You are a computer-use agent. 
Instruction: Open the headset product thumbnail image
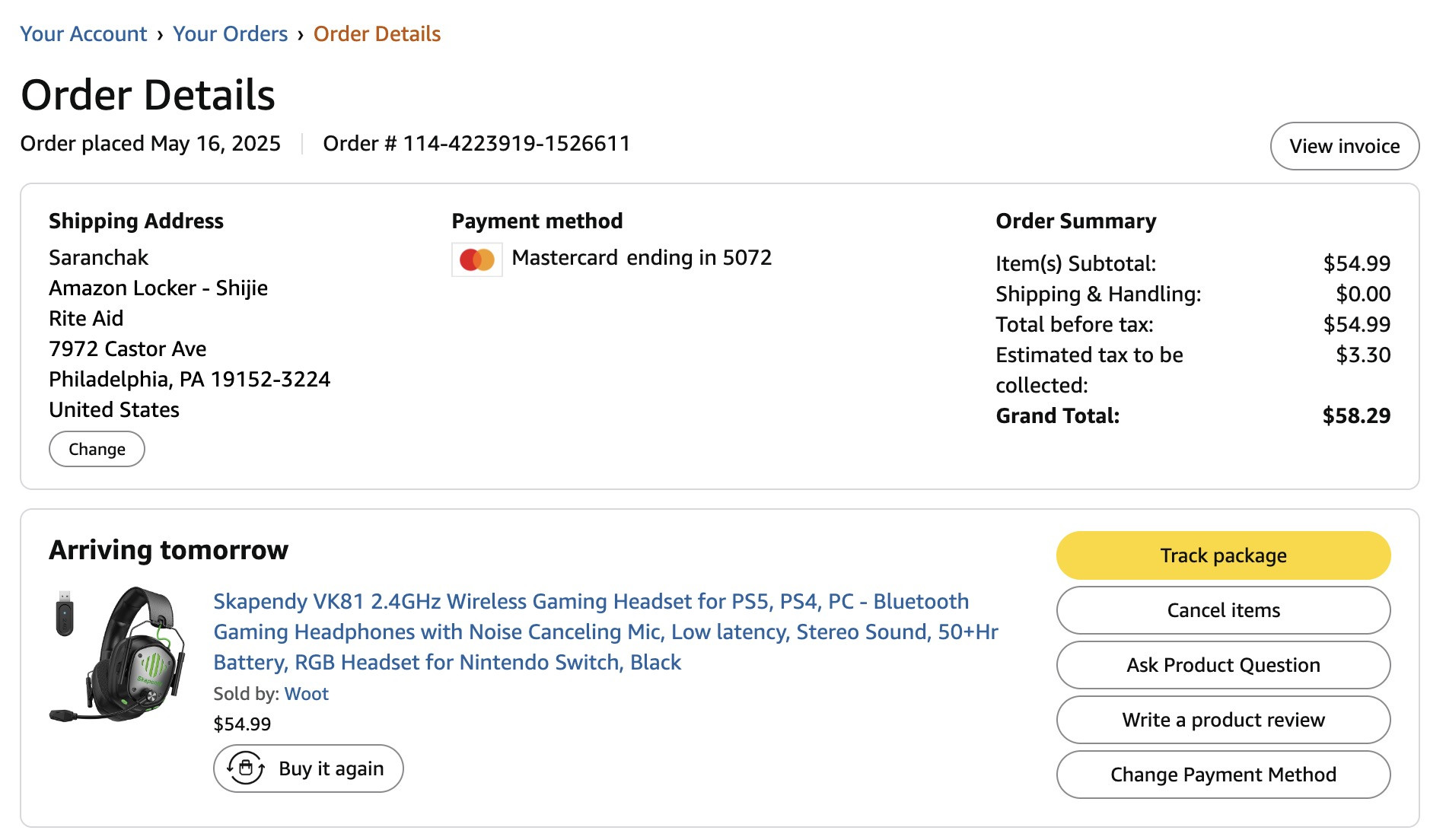(x=118, y=654)
